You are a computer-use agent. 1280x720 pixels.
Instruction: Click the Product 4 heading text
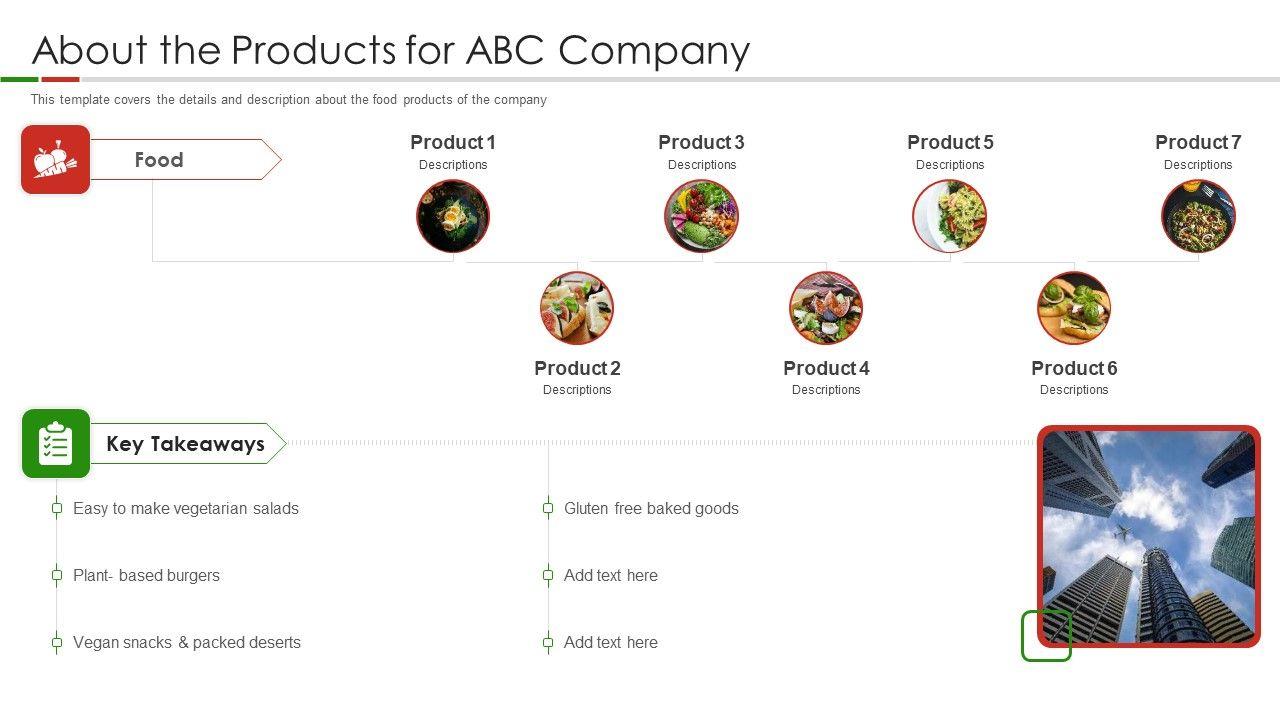point(826,368)
